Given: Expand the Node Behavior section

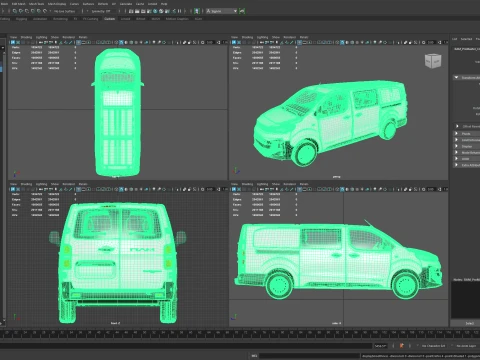Looking at the screenshot, I should pos(456,152).
